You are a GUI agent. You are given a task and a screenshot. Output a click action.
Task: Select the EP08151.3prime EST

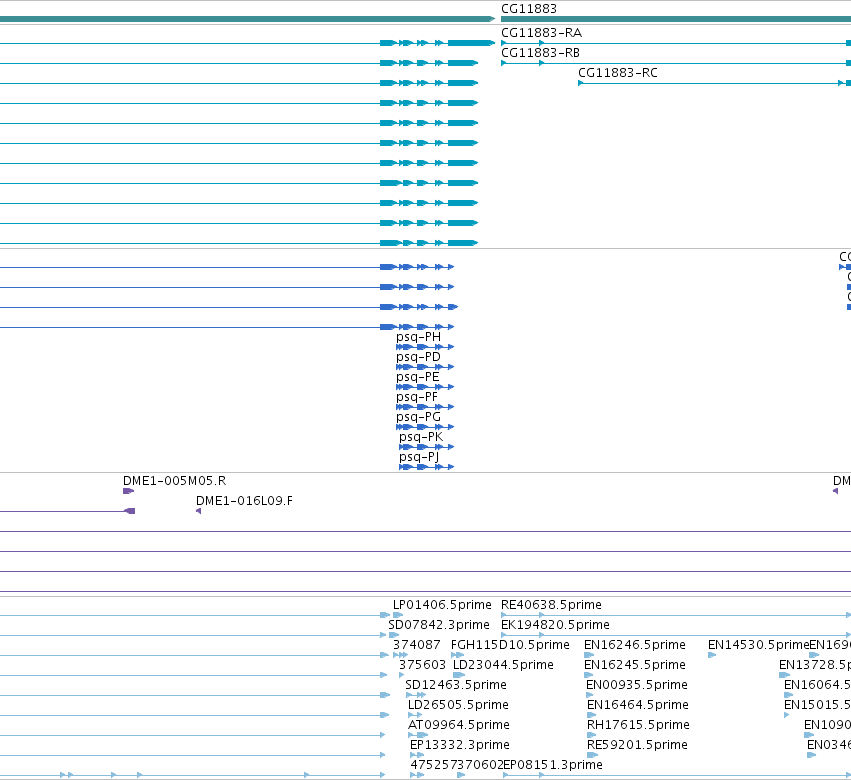point(552,765)
